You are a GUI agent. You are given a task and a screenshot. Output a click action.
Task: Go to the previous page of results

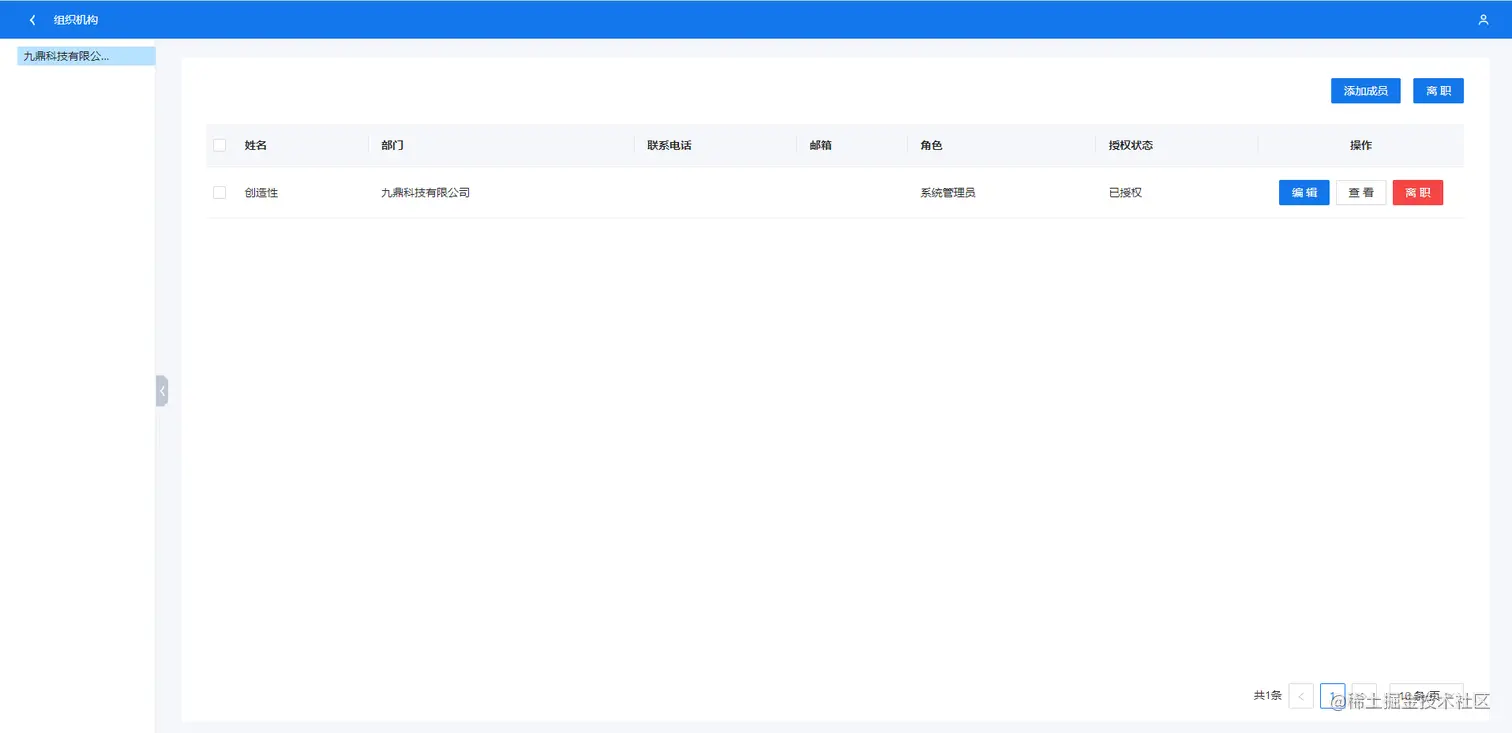click(1301, 696)
